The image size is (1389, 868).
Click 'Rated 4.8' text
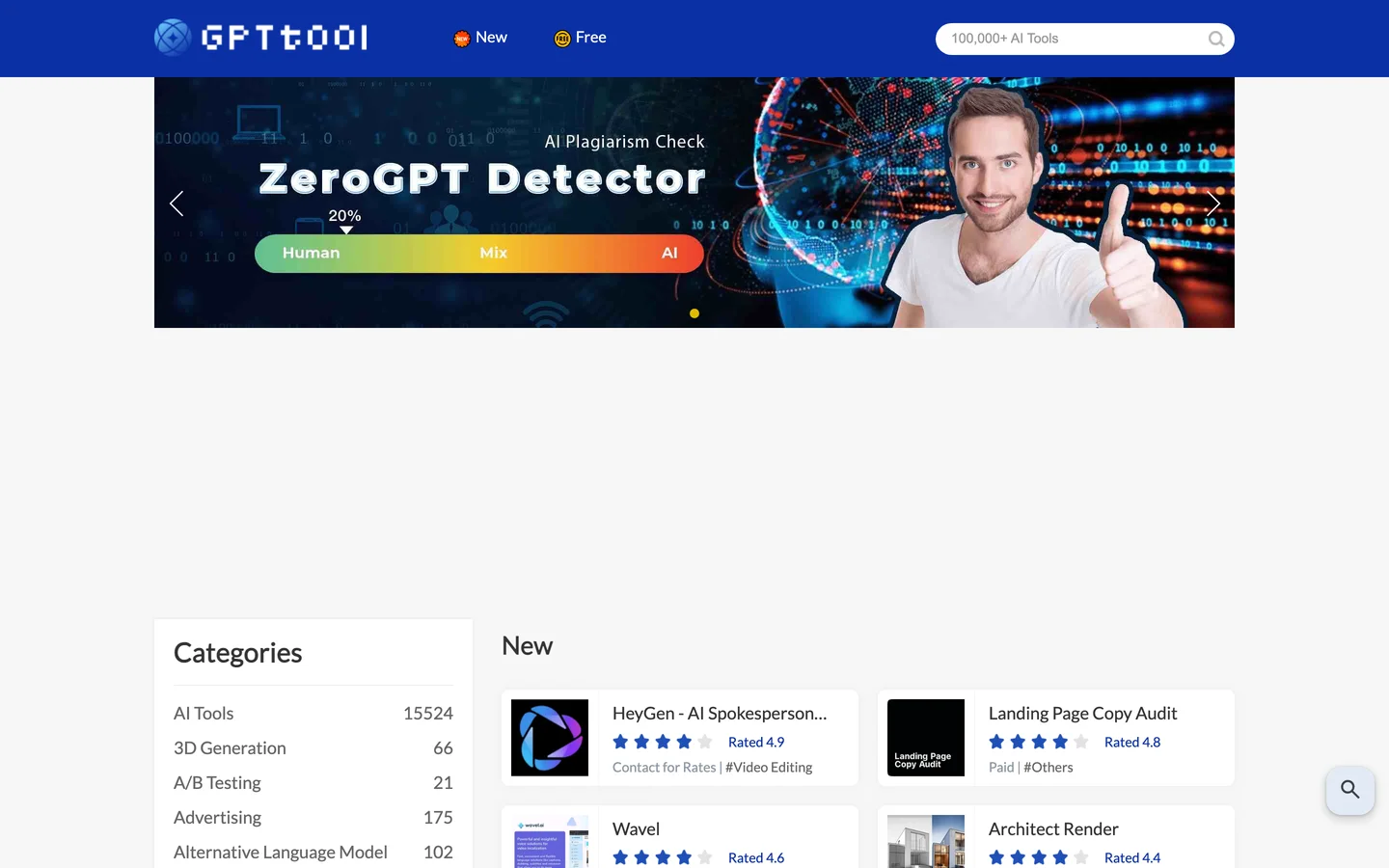1132,743
